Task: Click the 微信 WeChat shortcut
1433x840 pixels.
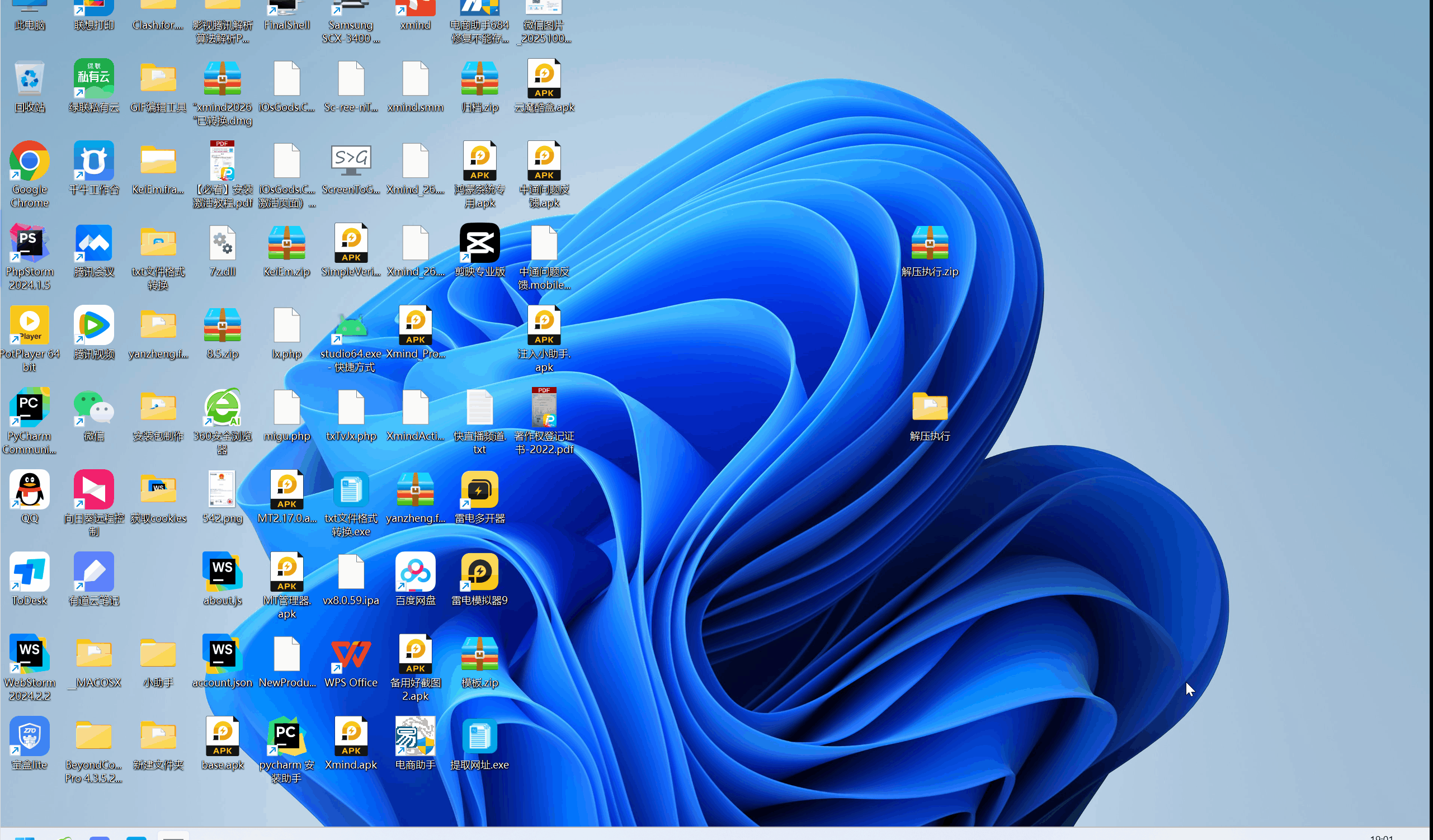Action: 94,408
